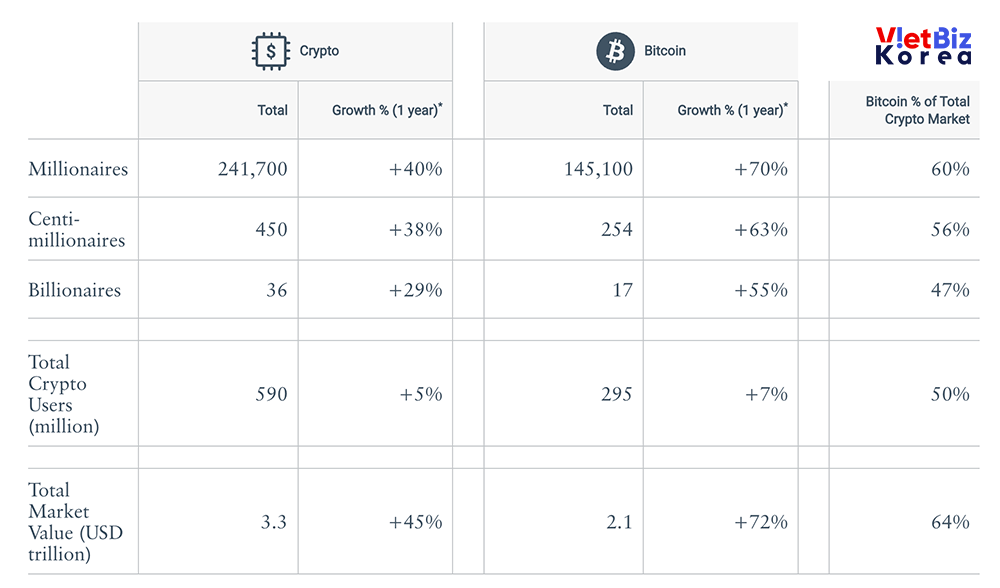Screen dimensions: 1000x588
Task: Click the Total header under Crypto
Action: (272, 110)
